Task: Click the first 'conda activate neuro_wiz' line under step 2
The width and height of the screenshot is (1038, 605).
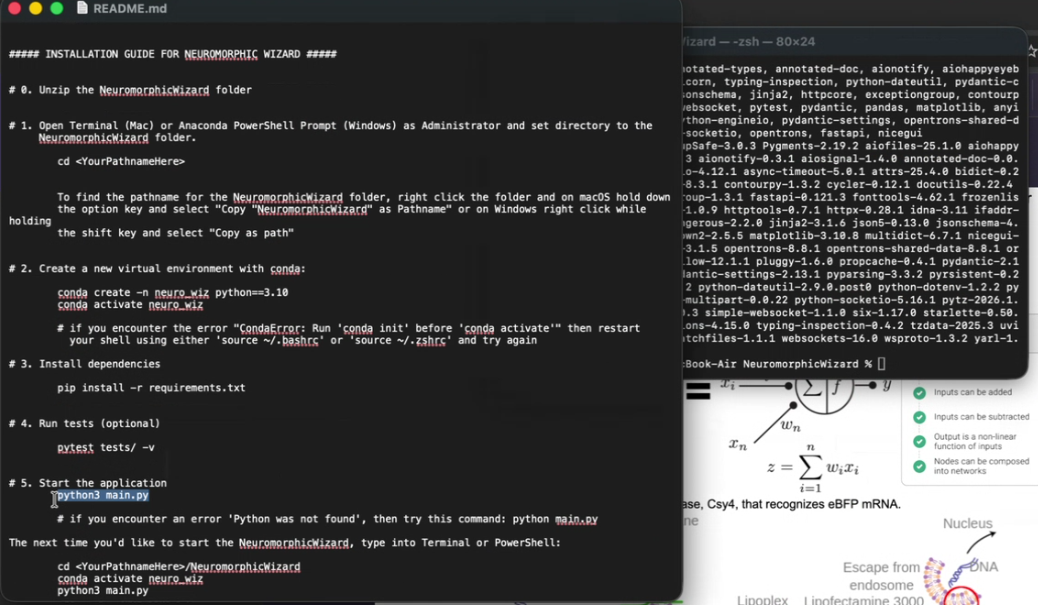Action: (x=130, y=304)
